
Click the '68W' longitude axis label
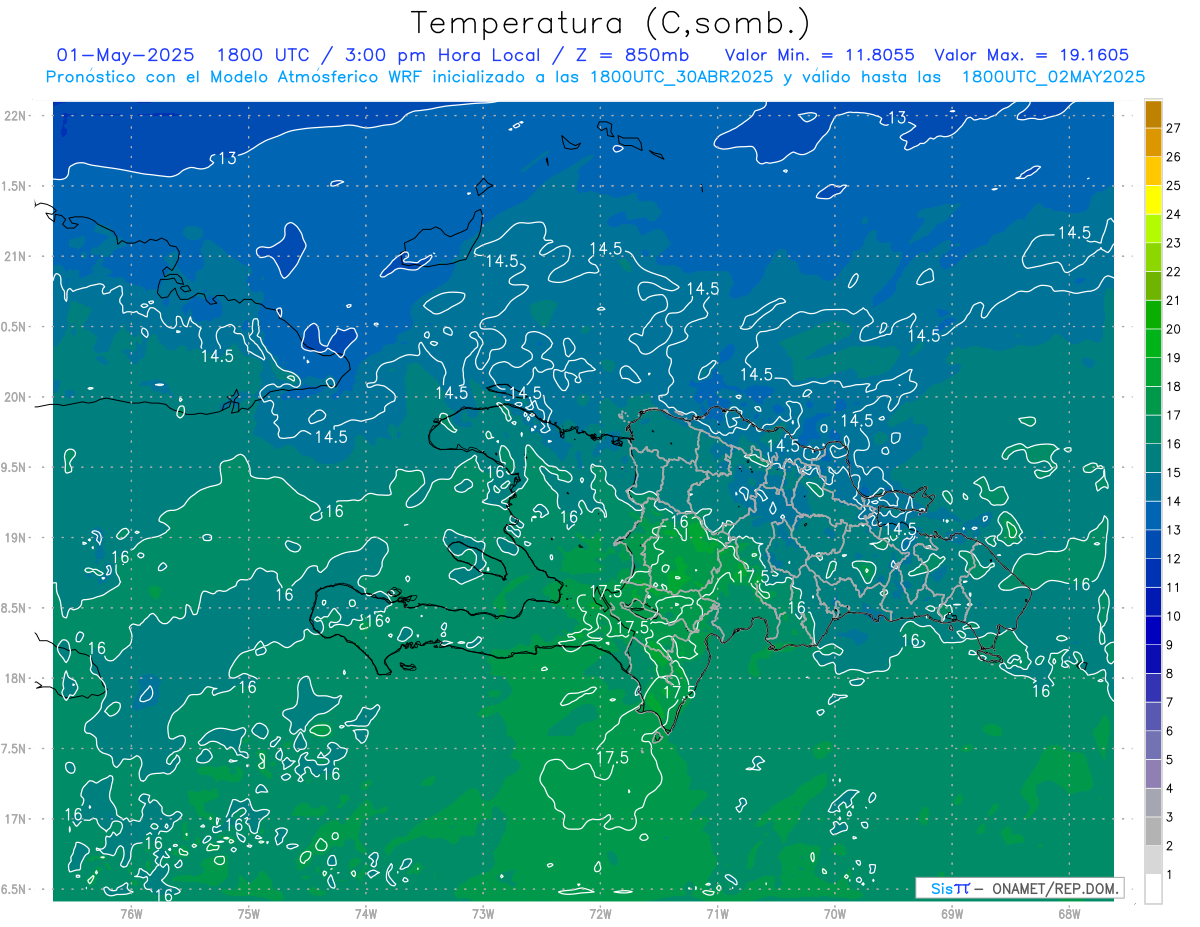pos(1069,913)
